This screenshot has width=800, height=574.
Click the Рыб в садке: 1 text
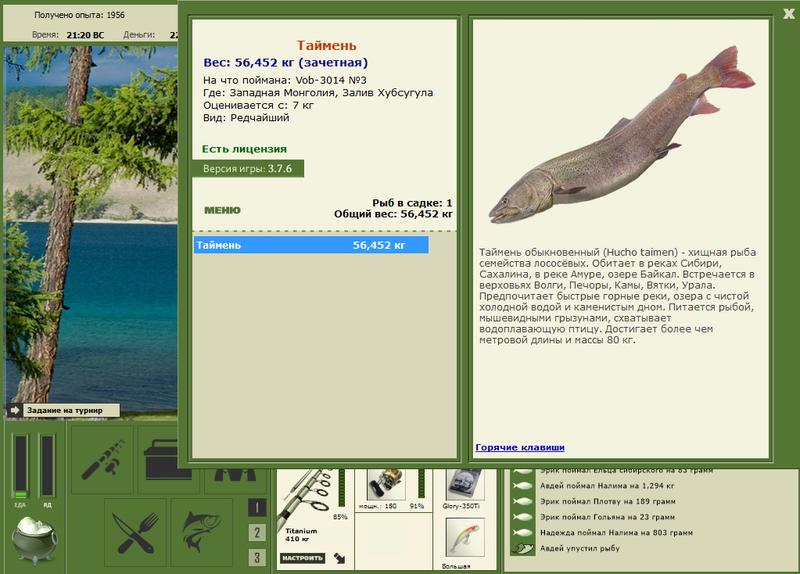tap(412, 203)
